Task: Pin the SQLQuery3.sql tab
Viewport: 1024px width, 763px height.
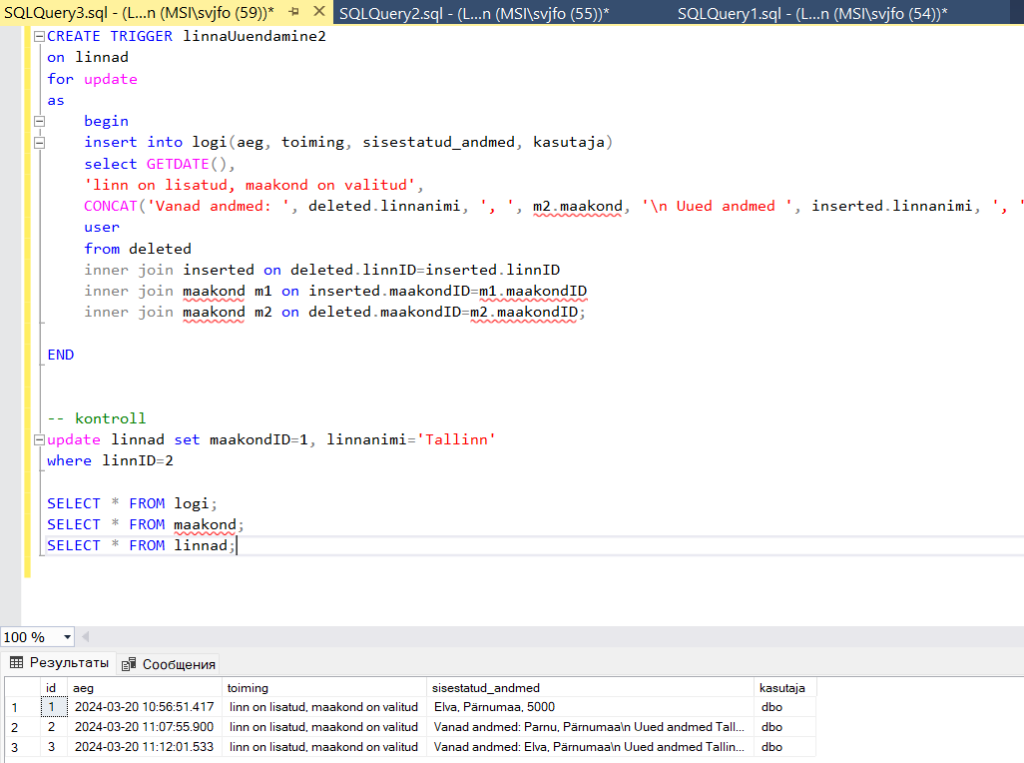Action: click(x=294, y=12)
